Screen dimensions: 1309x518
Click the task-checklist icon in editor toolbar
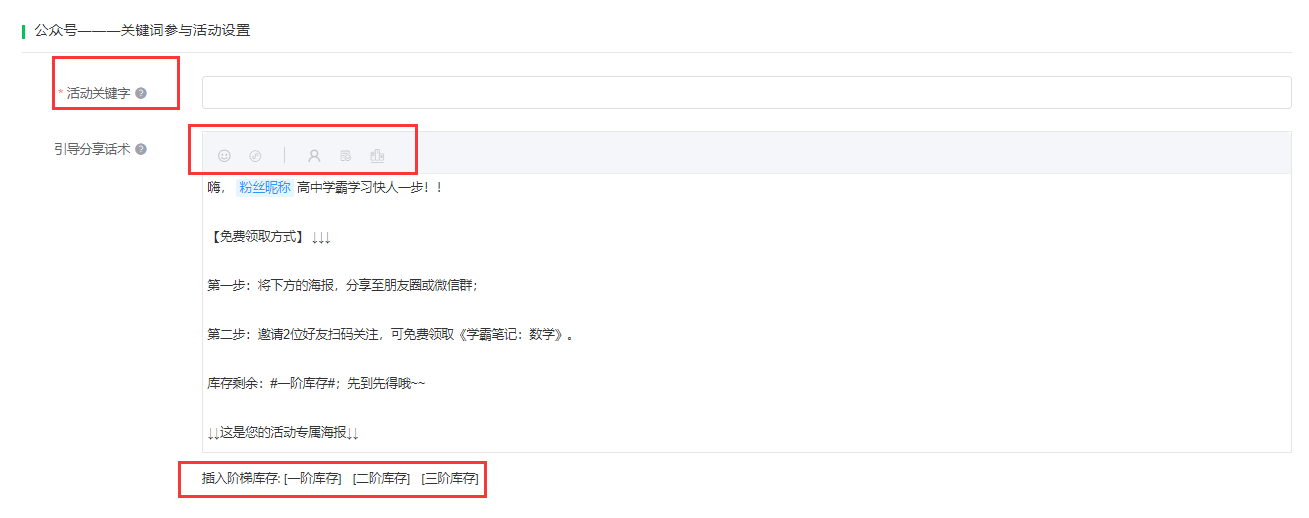click(345, 155)
